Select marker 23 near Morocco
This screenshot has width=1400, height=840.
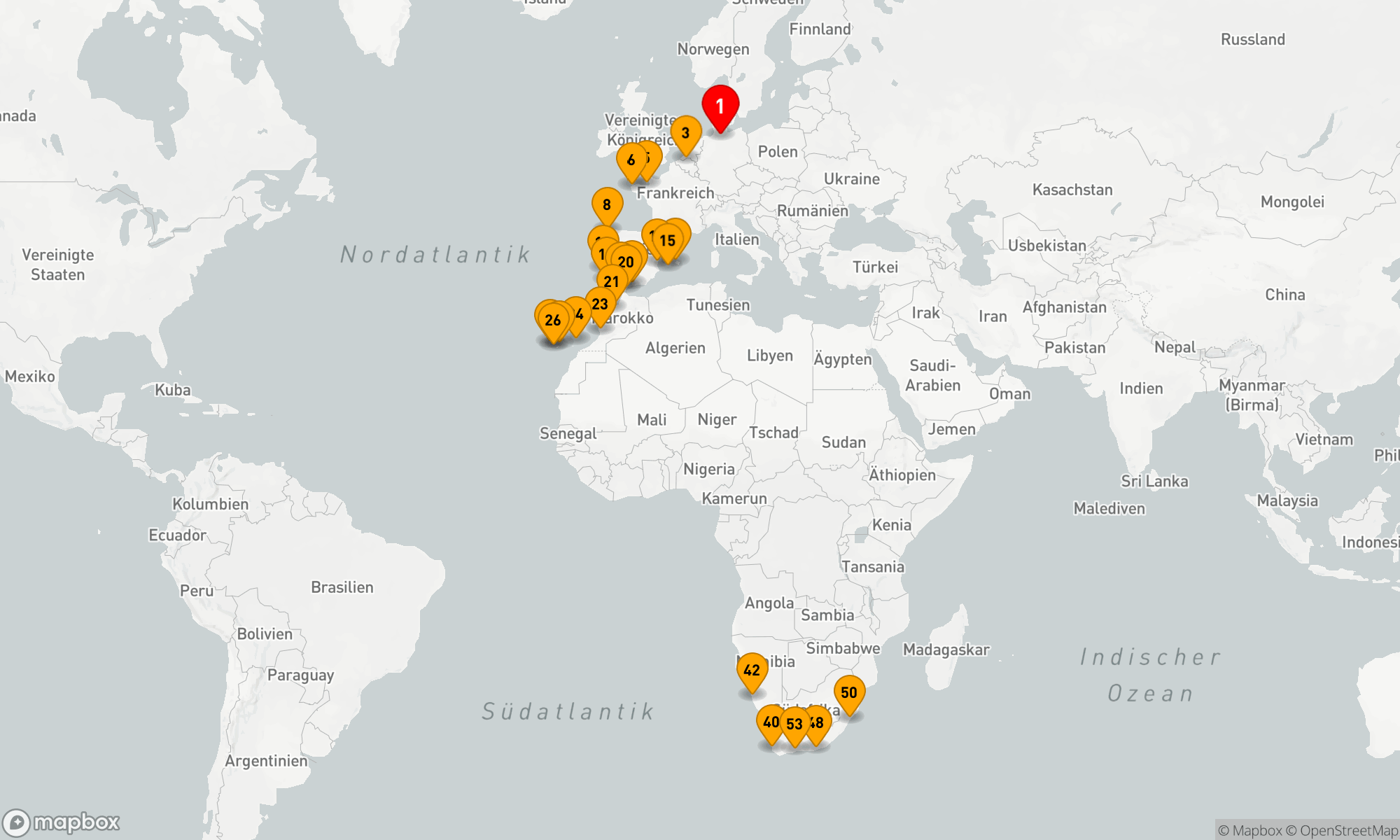tap(600, 304)
